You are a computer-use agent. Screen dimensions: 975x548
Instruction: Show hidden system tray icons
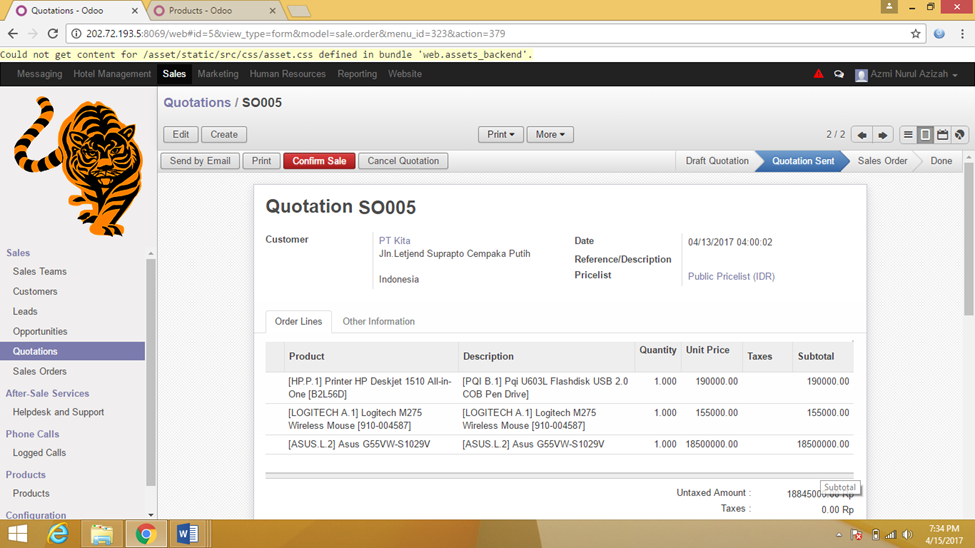coord(838,535)
